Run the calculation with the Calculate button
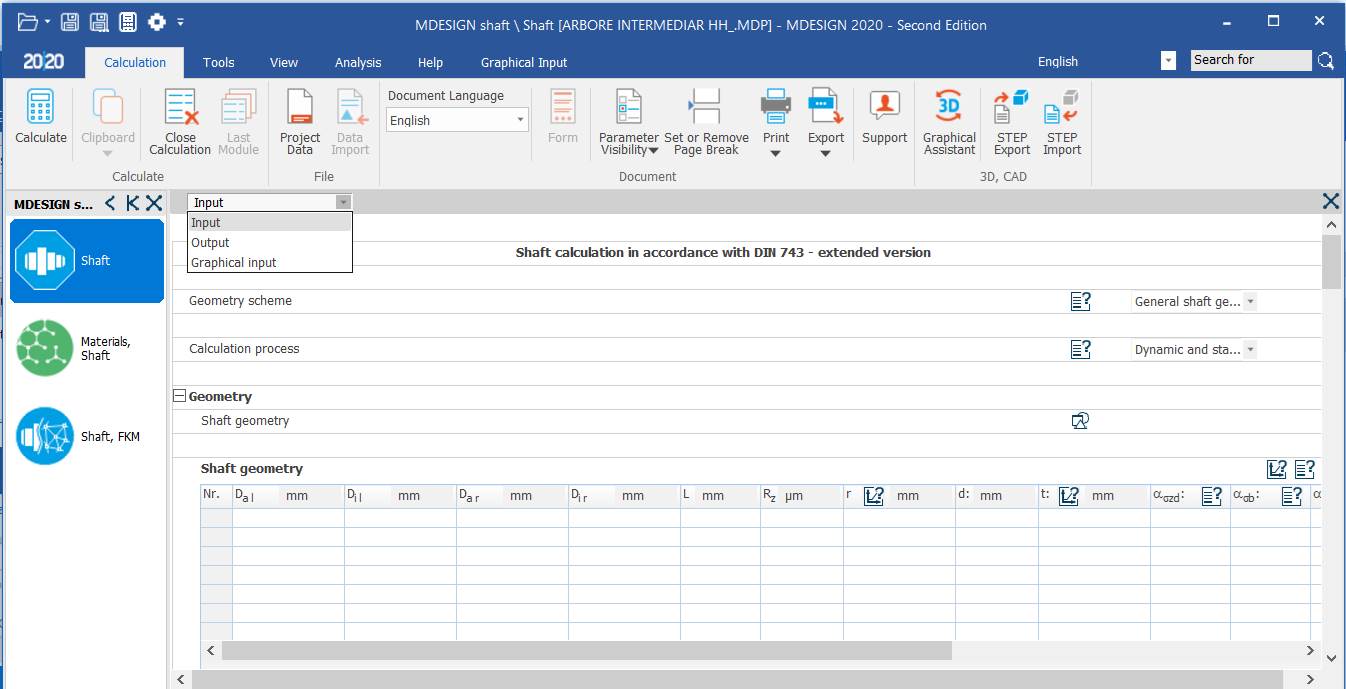Image resolution: width=1346 pixels, height=689 pixels. [41, 118]
